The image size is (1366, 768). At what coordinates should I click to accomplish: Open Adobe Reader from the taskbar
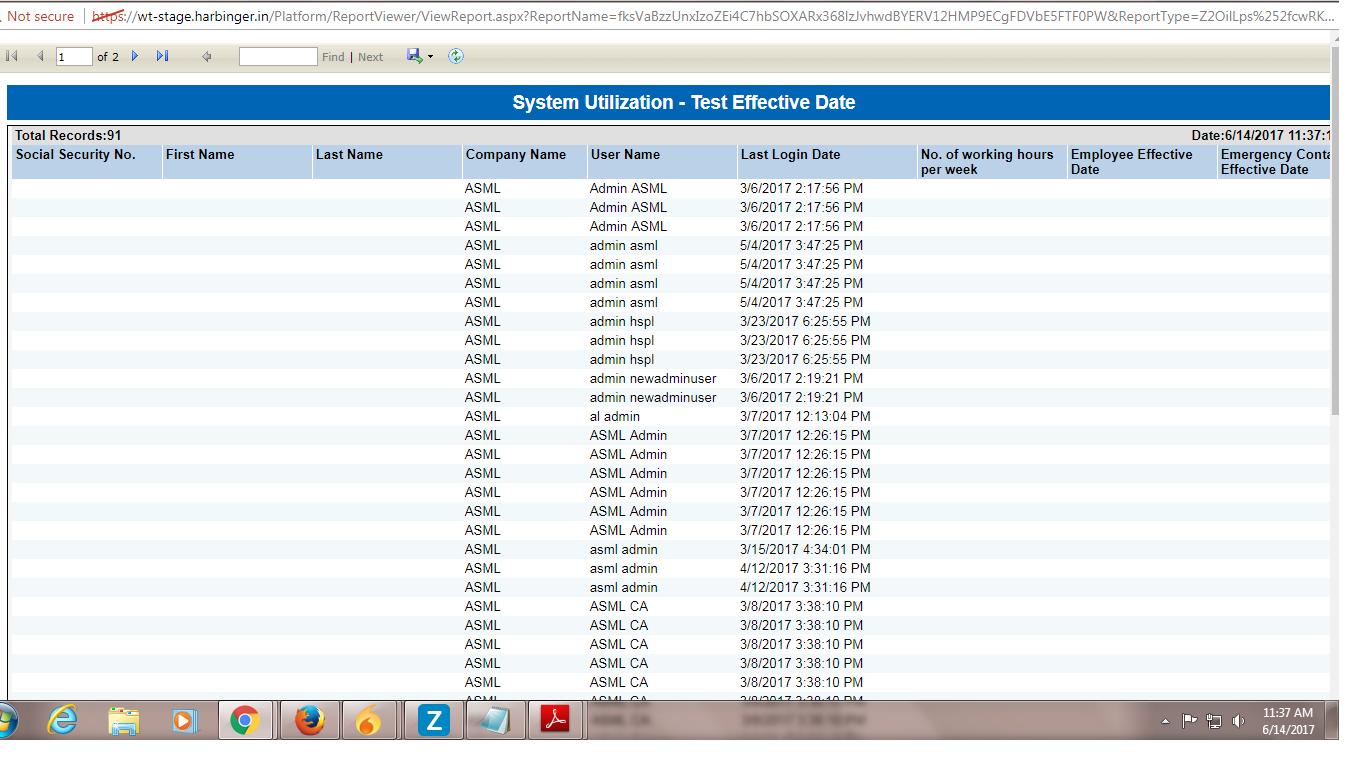[555, 720]
